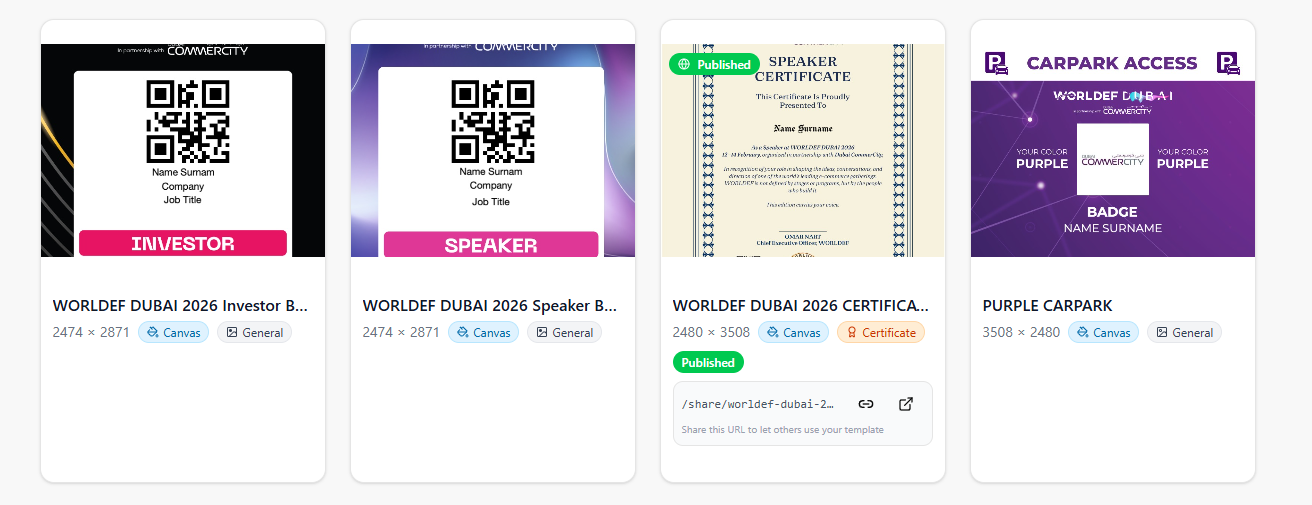Click the WORLDEF DUBAI 2026 Investor B... title
Viewport: 1312px width, 505px height.
[180, 306]
